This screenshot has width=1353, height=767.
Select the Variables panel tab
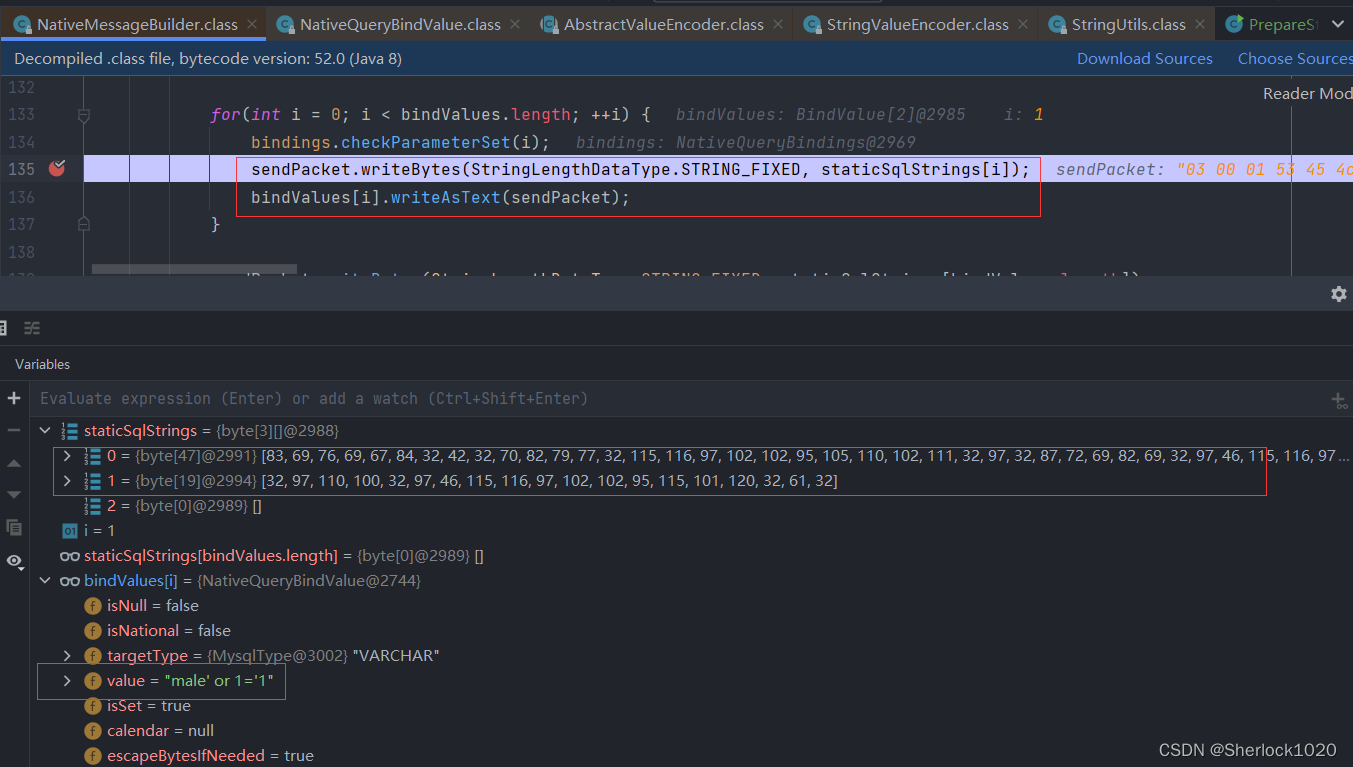tap(43, 364)
